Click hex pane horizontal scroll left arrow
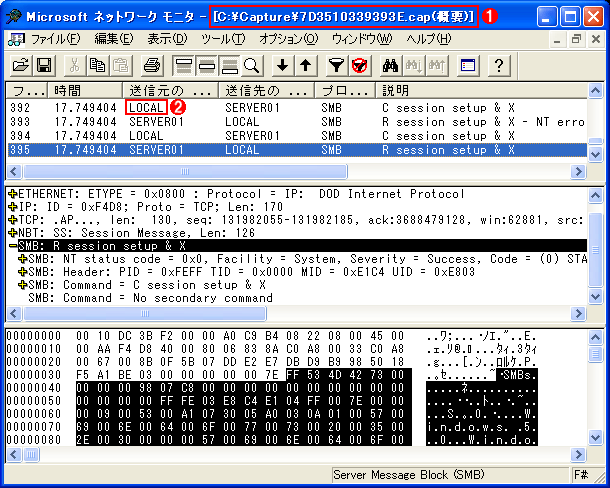The image size is (610, 488). tap(14, 454)
